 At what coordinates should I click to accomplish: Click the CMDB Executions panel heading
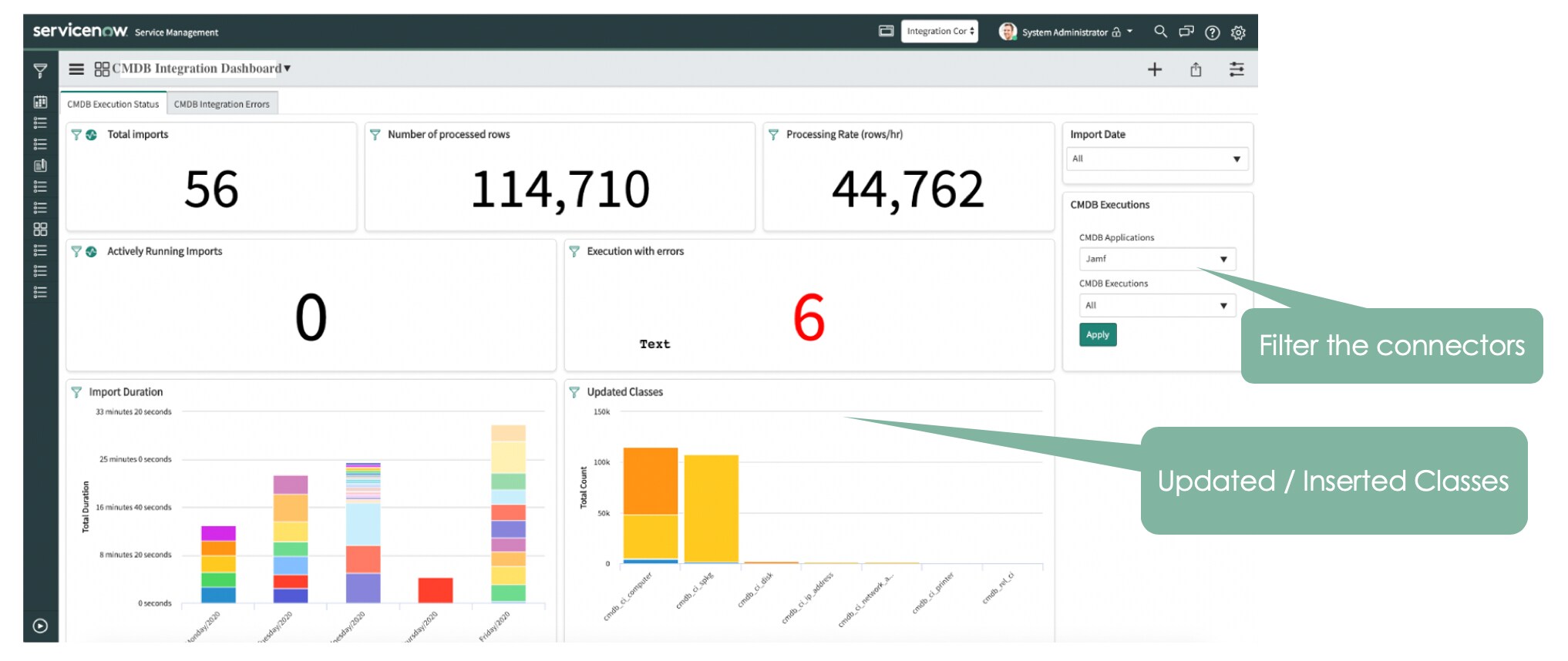tap(1109, 205)
